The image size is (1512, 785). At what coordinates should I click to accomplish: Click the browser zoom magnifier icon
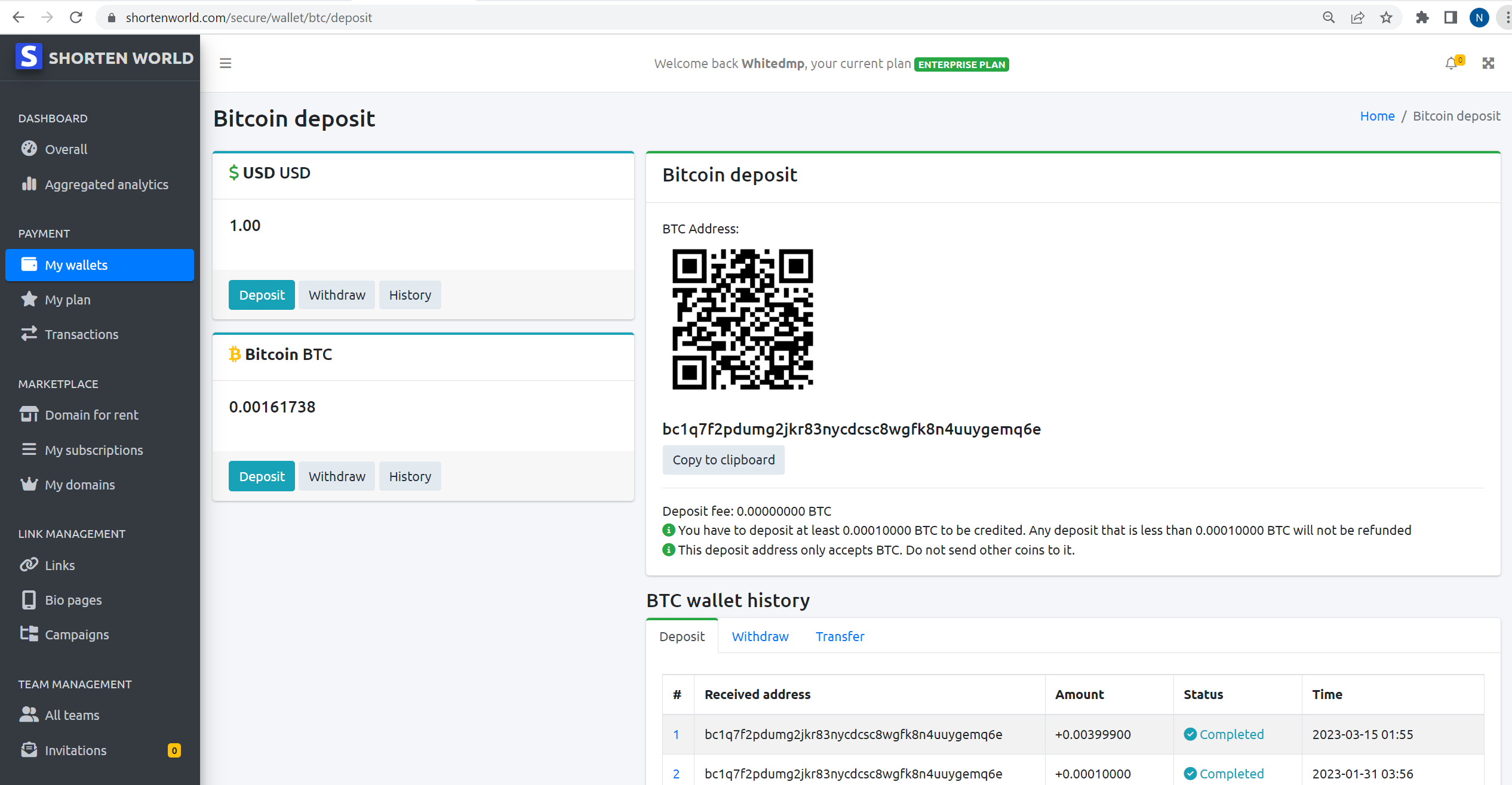point(1329,17)
